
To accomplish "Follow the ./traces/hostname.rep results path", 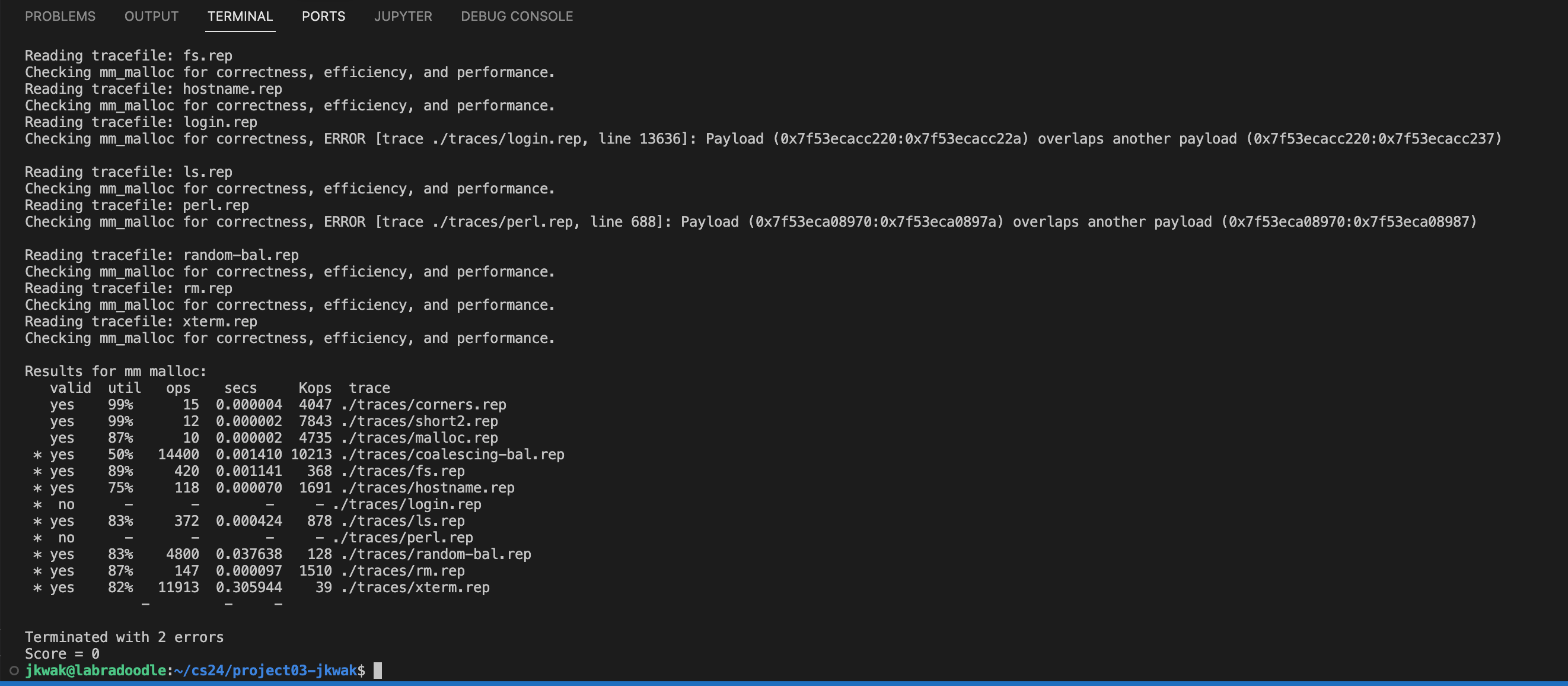I will [x=428, y=488].
